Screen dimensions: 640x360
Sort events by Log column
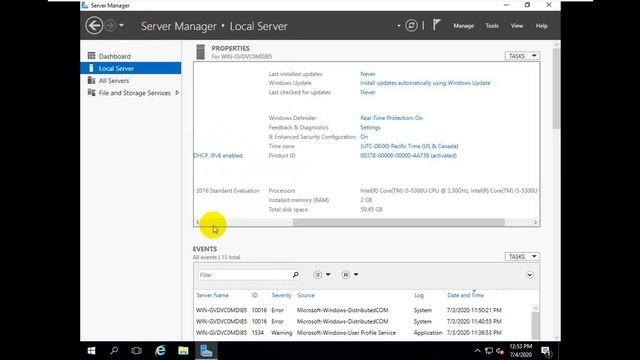[x=419, y=295]
